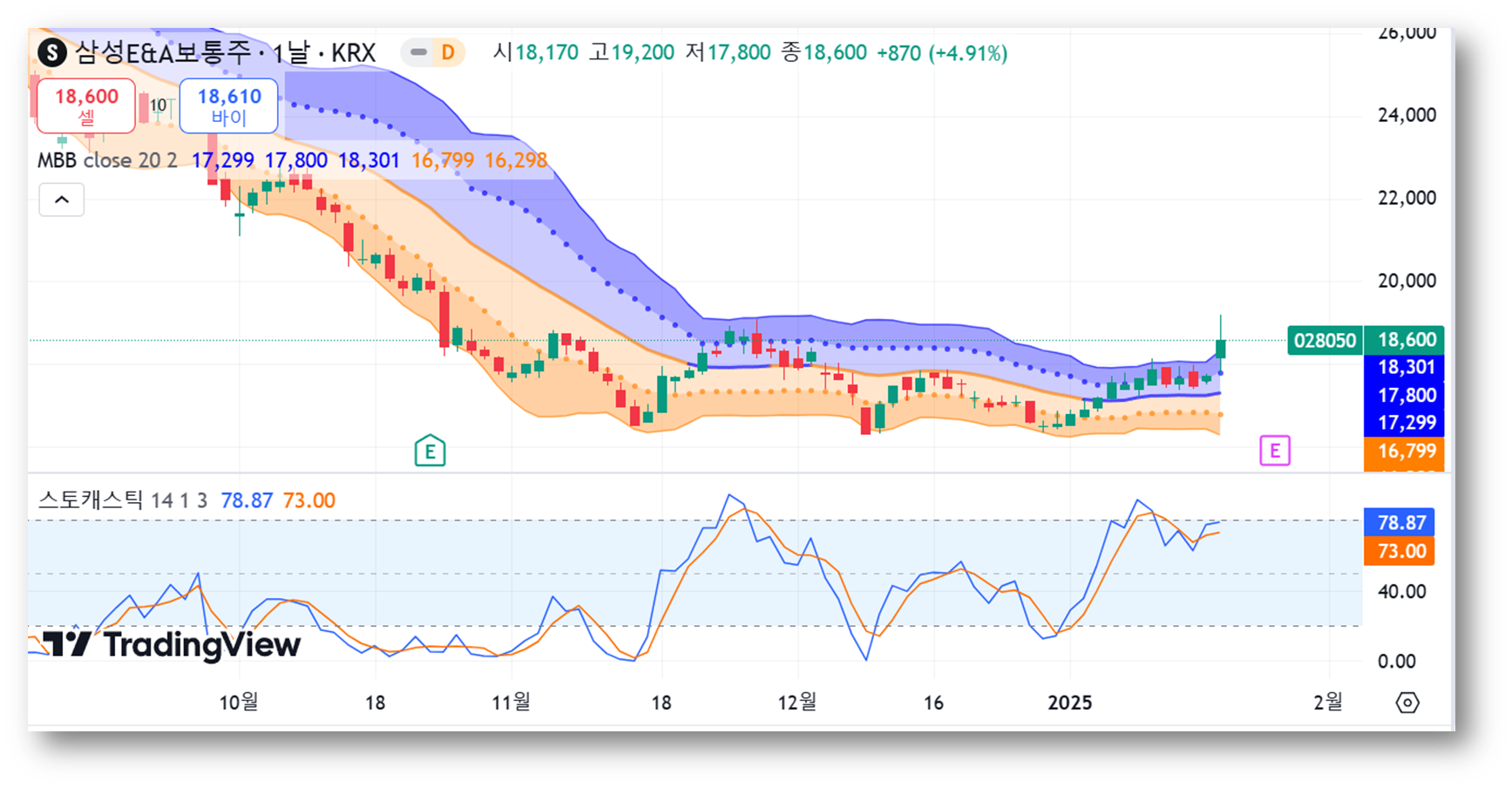Click the 20,000 price axis label

pyautogui.click(x=1407, y=281)
